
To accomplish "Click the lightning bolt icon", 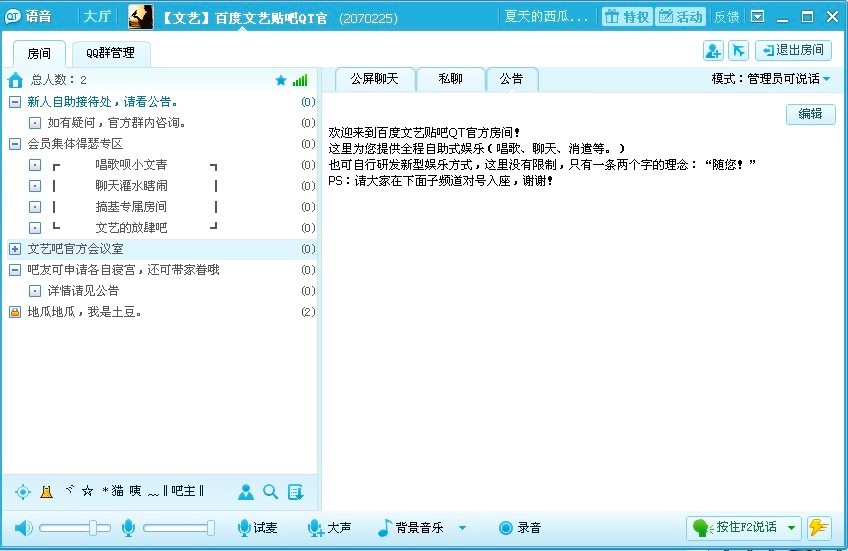I will [819, 527].
